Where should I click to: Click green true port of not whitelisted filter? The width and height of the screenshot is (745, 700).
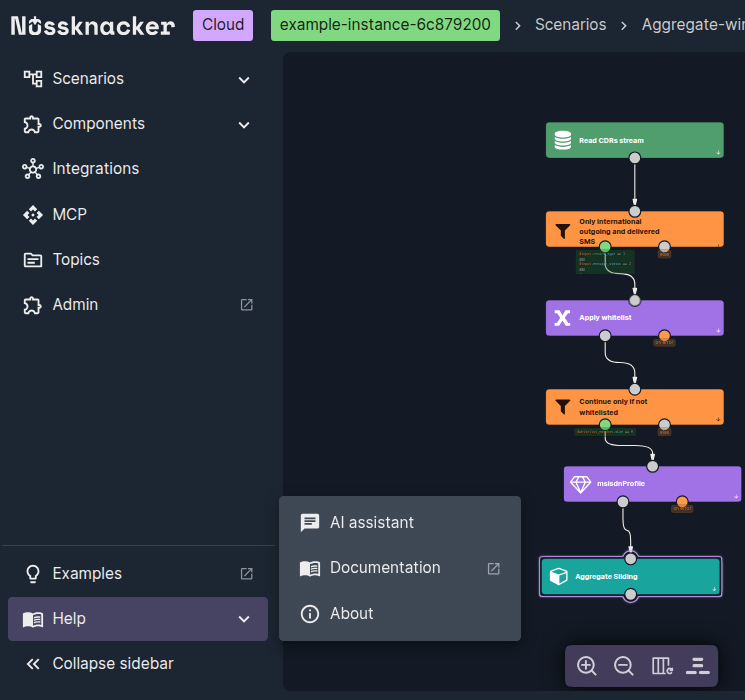pyautogui.click(x=605, y=424)
